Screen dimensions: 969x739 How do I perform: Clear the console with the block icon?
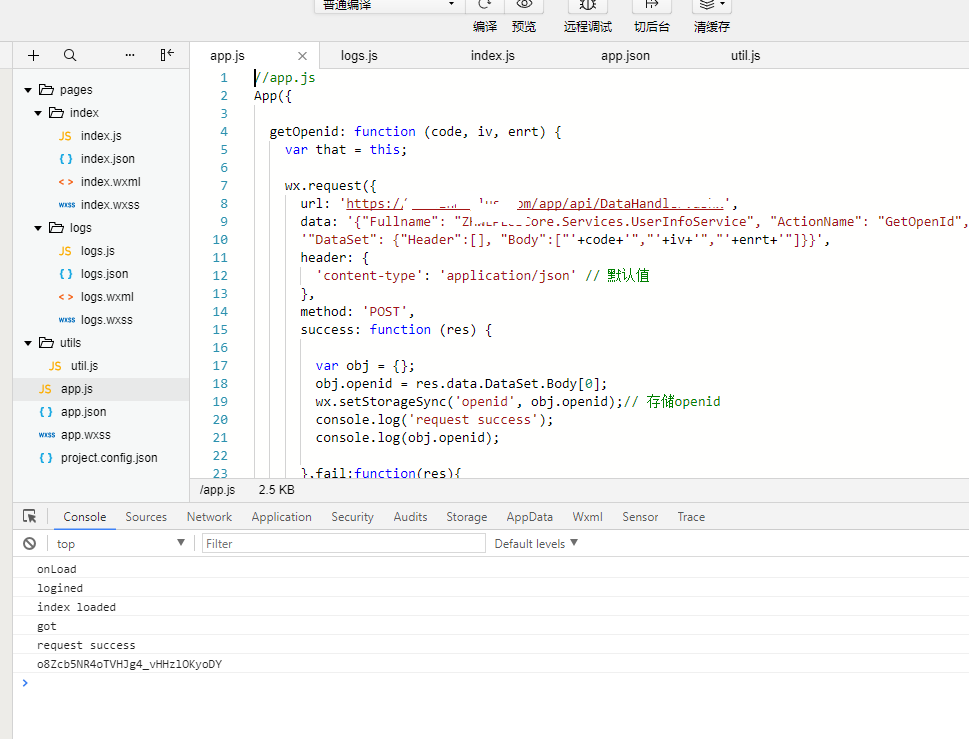pyautogui.click(x=30, y=543)
